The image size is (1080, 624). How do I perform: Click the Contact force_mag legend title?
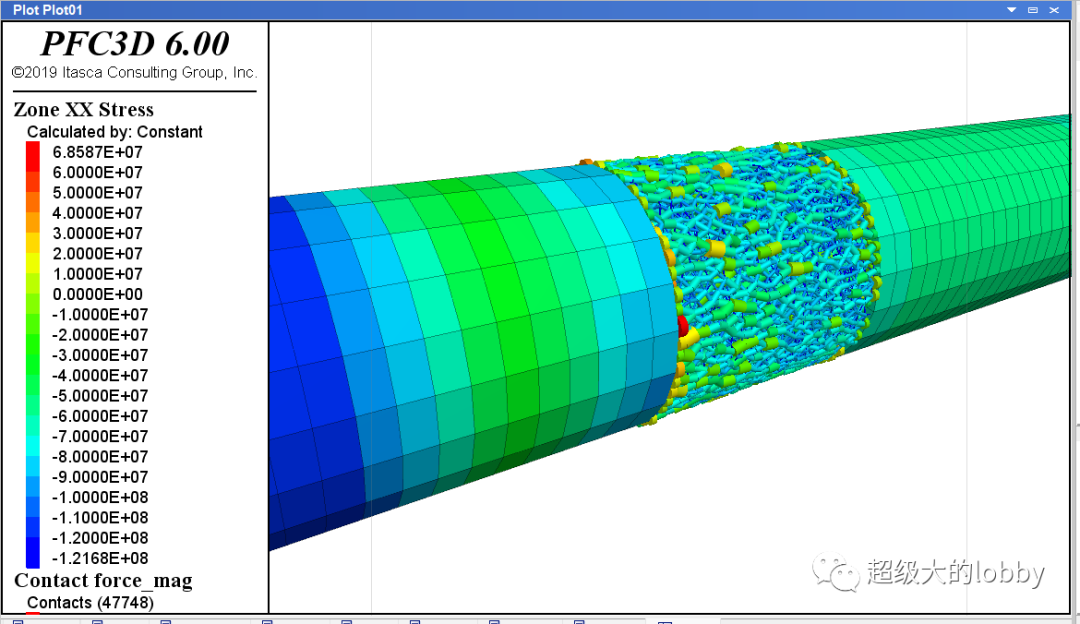[x=103, y=581]
